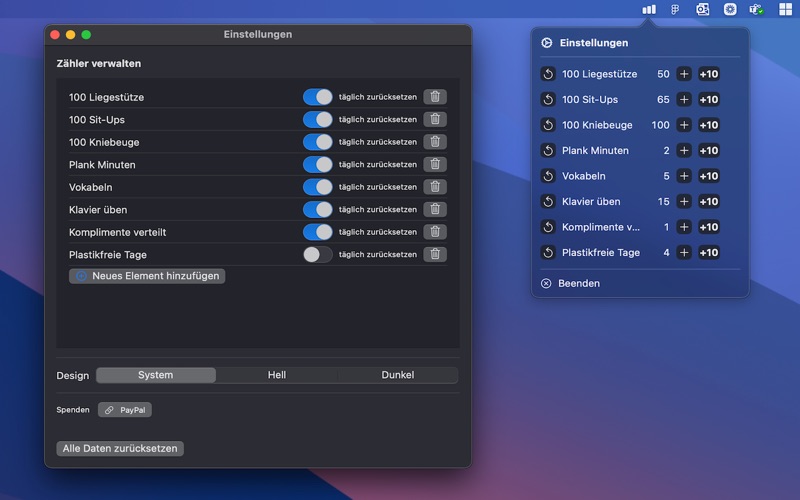800x500 pixels.
Task: Open the counter bar-chart icon in menu bar
Action: 648,9
